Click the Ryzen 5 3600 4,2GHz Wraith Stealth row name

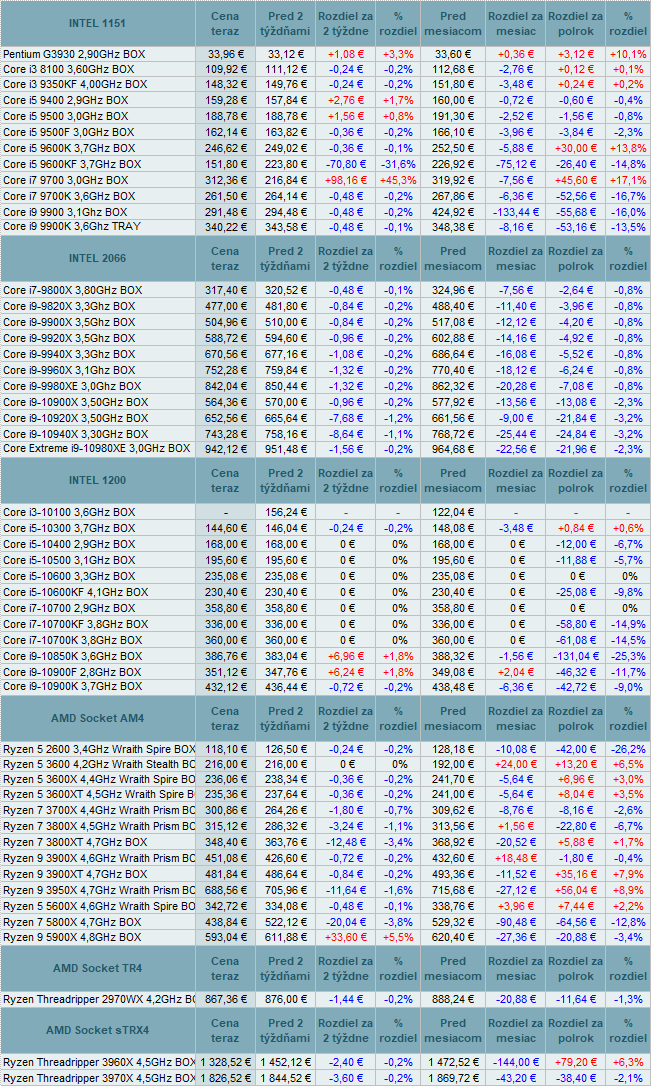point(99,765)
